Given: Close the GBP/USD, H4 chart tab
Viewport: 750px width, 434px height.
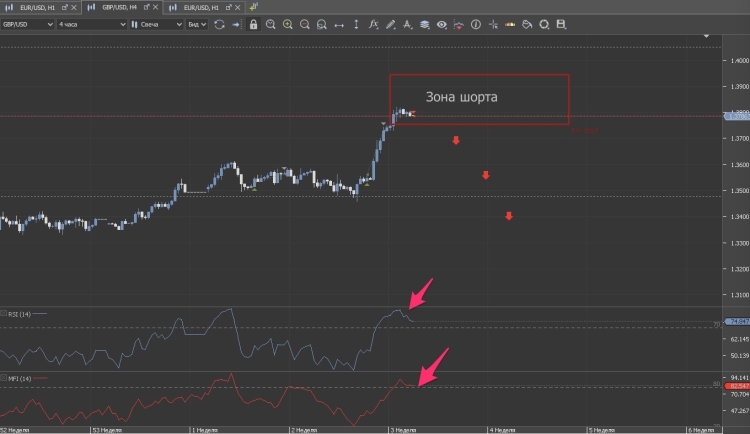Looking at the screenshot, I should click(155, 7).
